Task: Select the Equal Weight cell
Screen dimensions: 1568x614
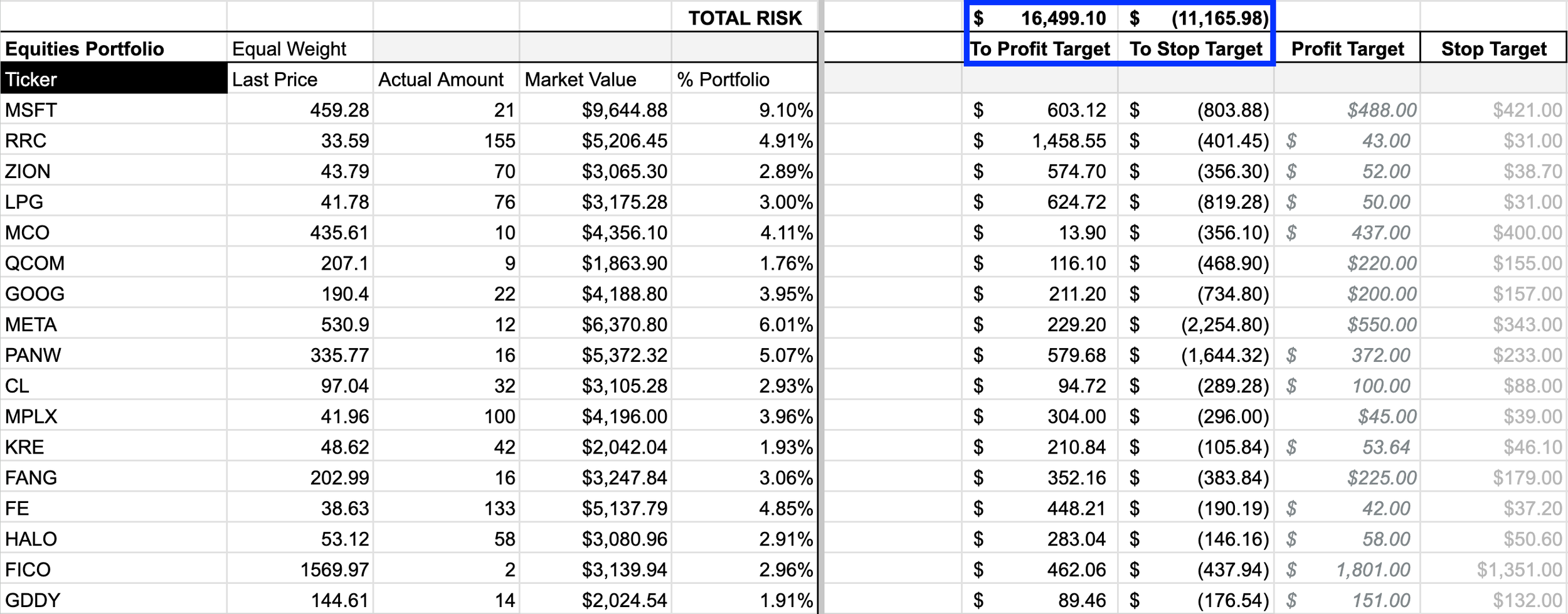Action: point(300,48)
